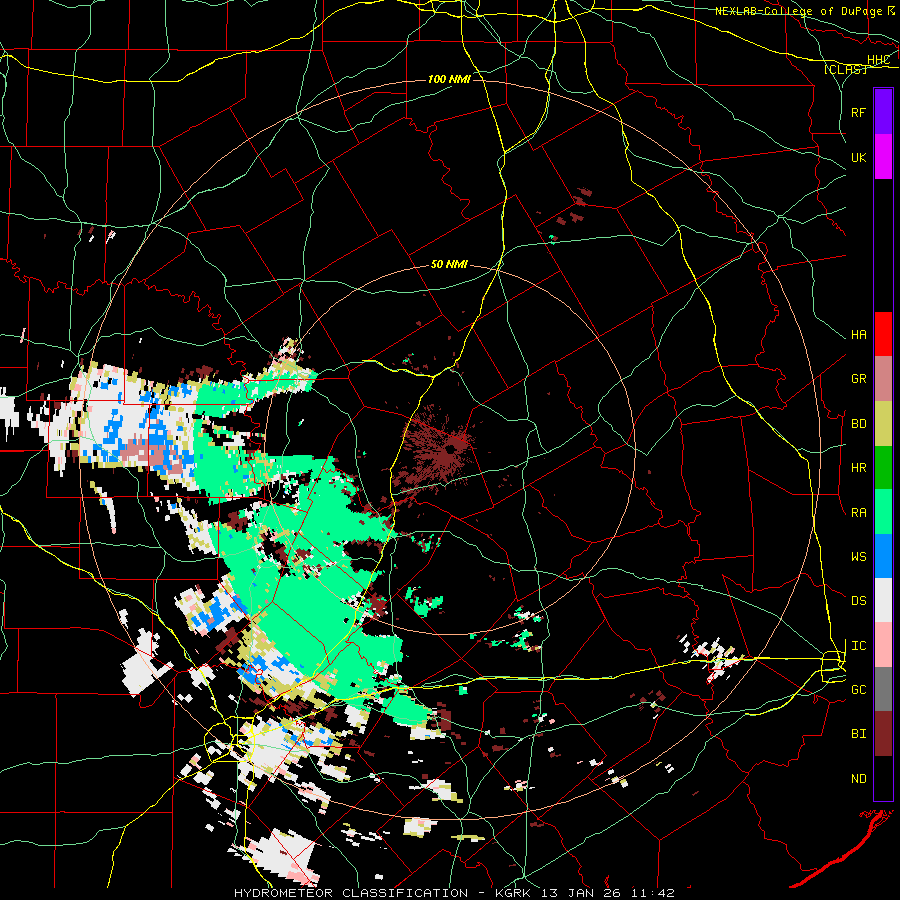Click the 'BD' legend label

coord(858,424)
